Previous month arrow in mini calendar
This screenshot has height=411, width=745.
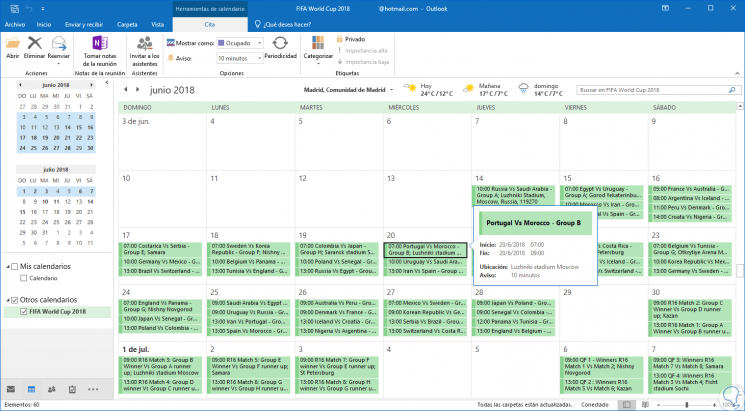pyautogui.click(x=20, y=85)
